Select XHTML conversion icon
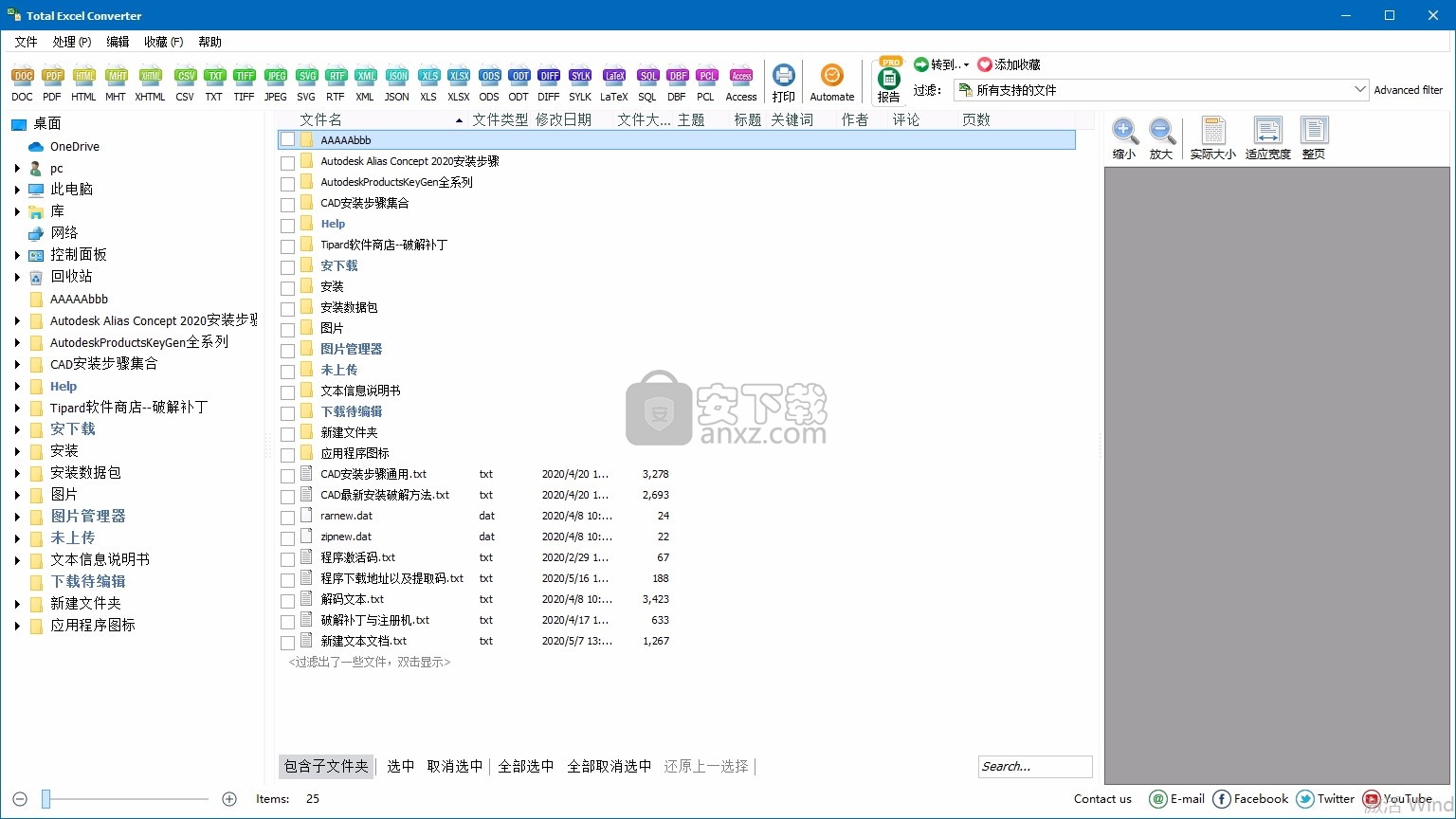Screen dimensions: 1456x819 click(150, 82)
